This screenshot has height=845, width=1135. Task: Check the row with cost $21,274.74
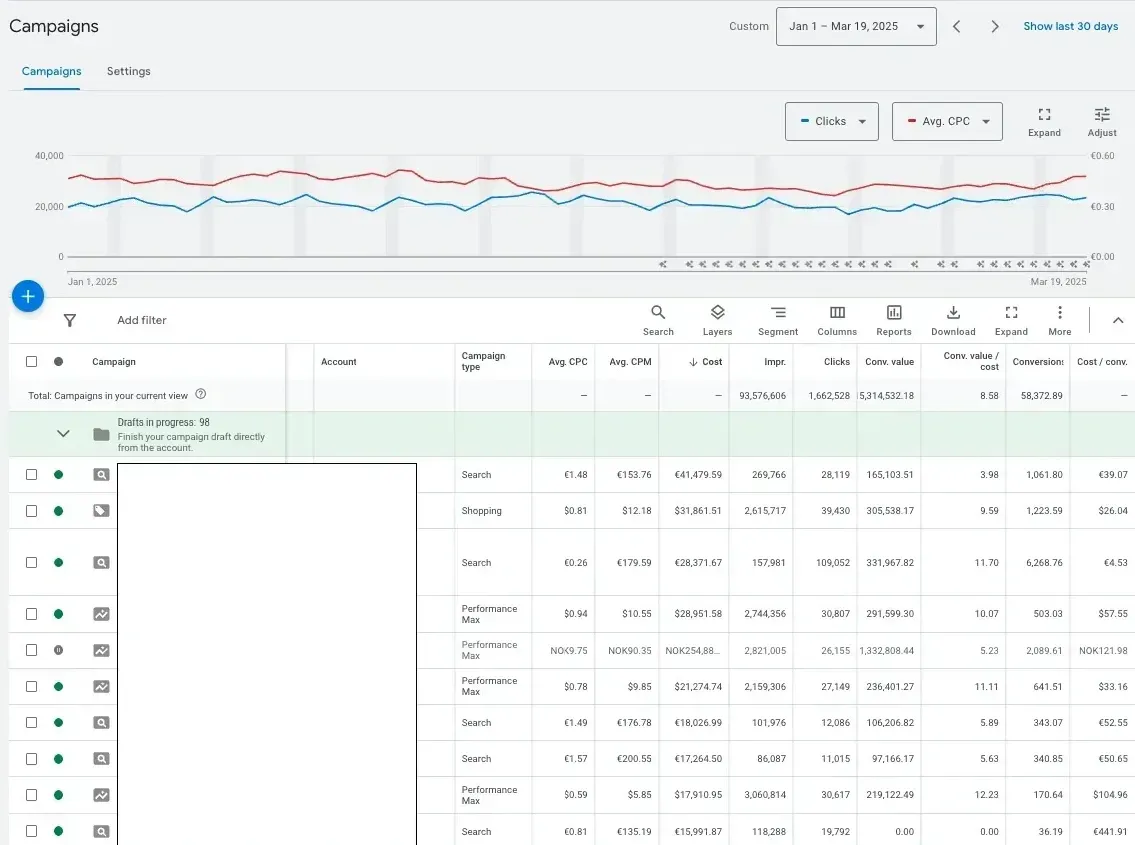[x=31, y=686]
